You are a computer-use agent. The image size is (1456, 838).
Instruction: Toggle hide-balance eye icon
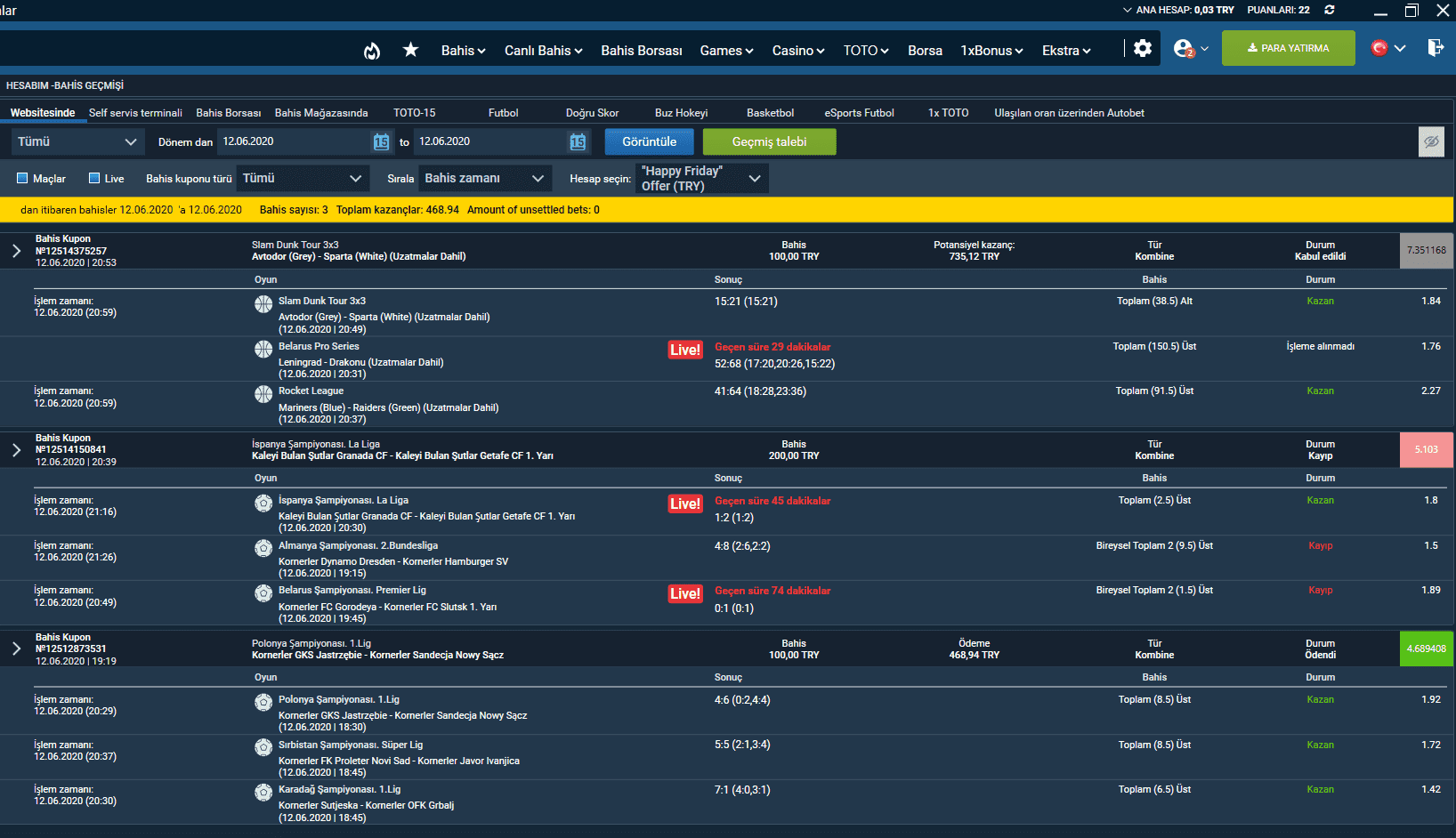[1431, 141]
